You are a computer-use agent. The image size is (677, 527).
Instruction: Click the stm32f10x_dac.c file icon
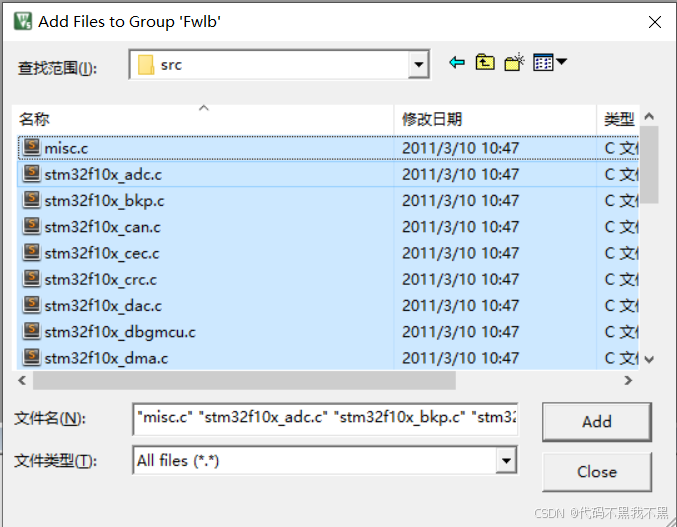click(31, 305)
